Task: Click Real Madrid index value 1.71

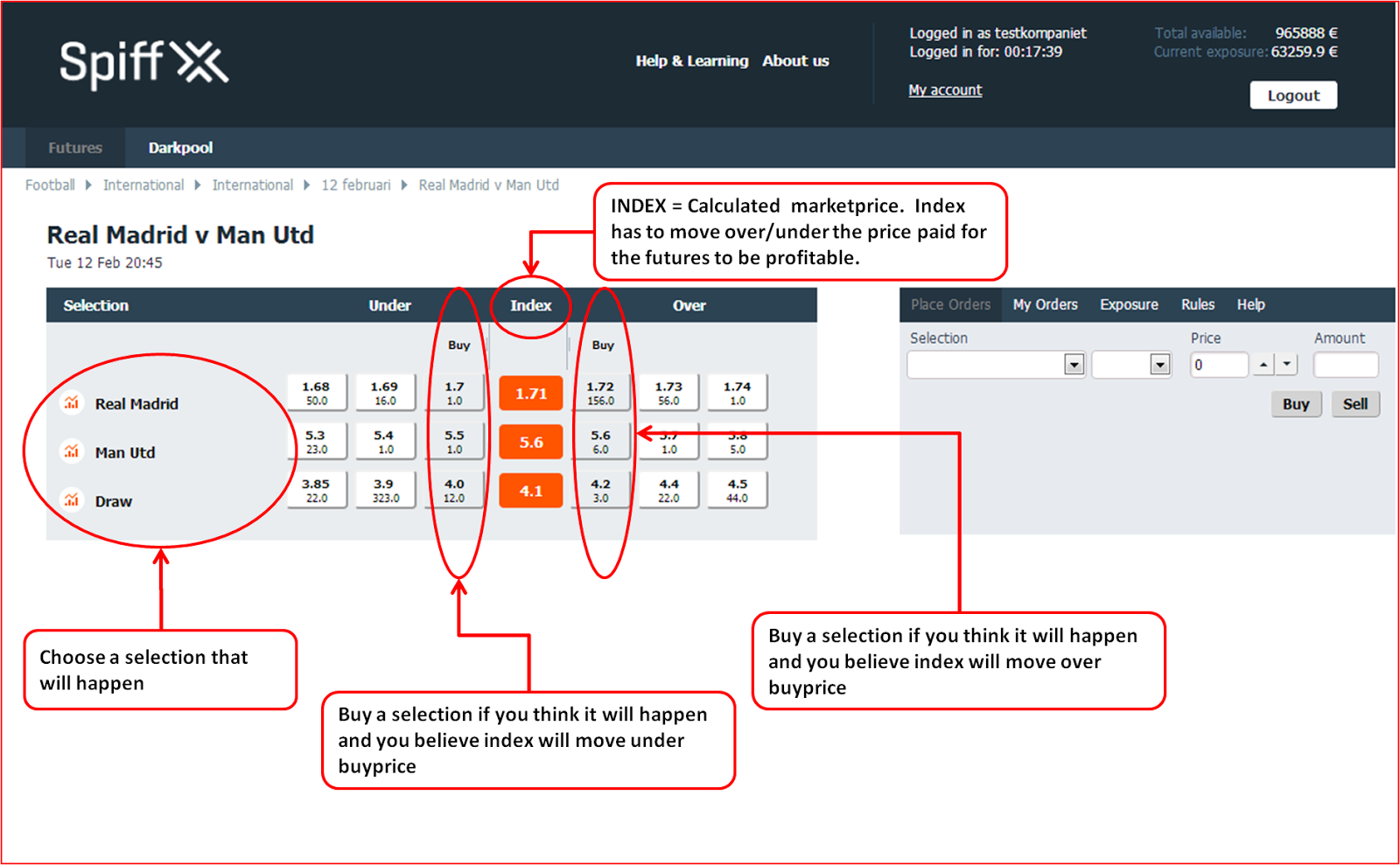Action: click(531, 394)
